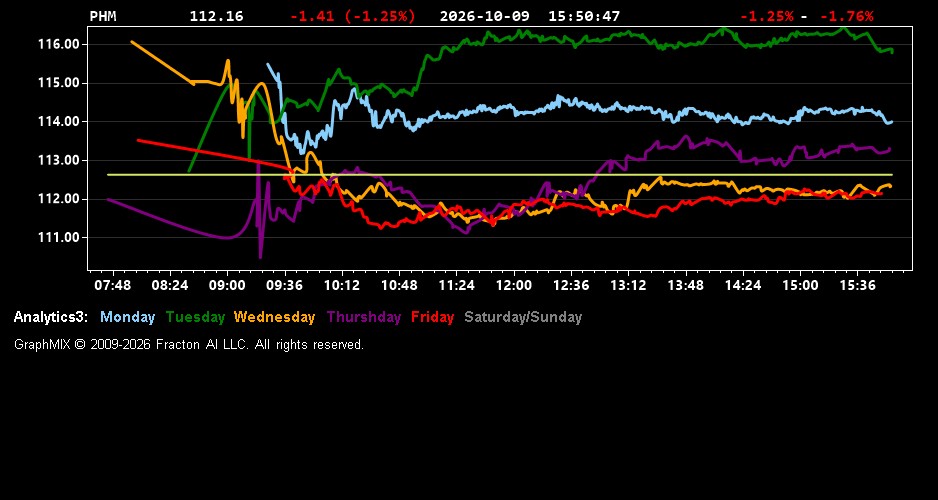Click the 111.00 y-axis label
The height and width of the screenshot is (500, 938).
click(59, 237)
